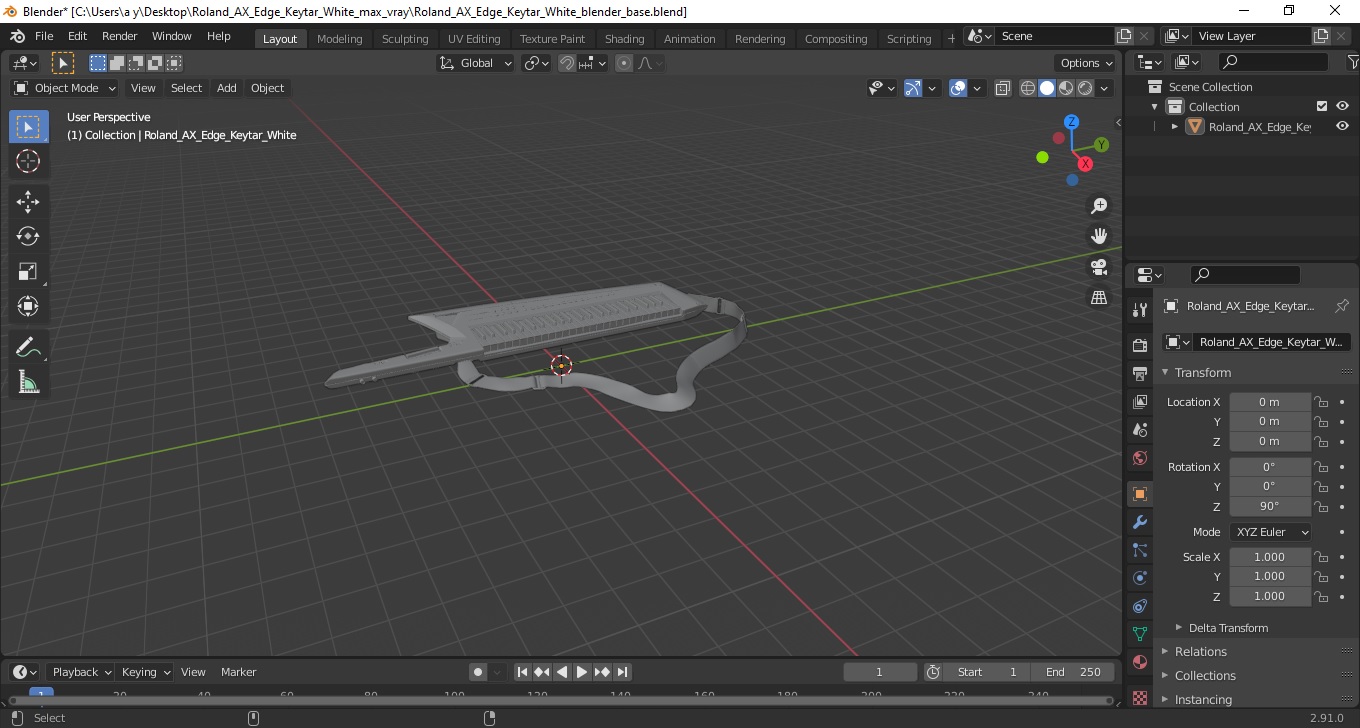
Task: Expand the Collections panel
Action: [x=1205, y=676]
